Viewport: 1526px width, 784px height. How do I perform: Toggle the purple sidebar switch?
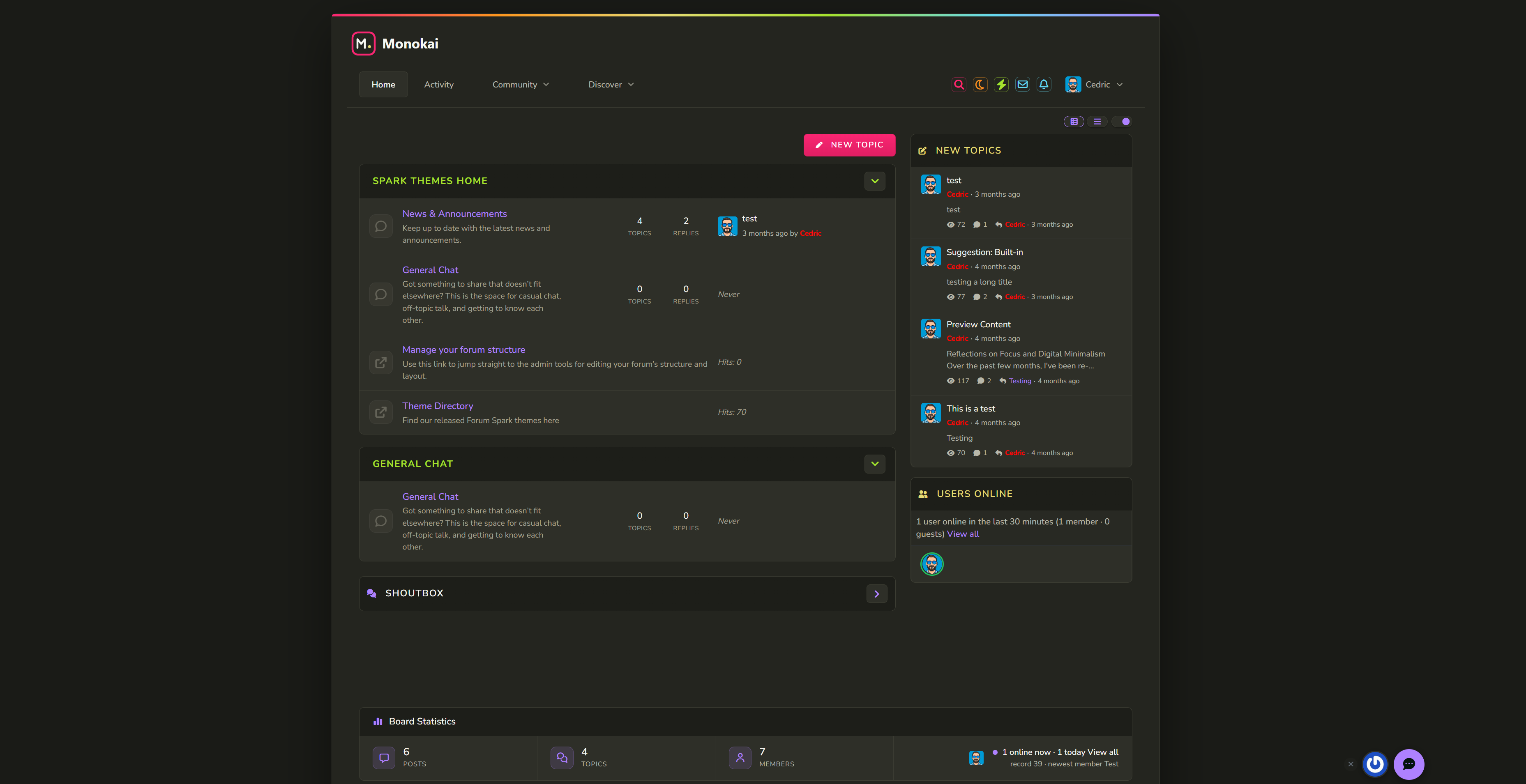(1121, 122)
